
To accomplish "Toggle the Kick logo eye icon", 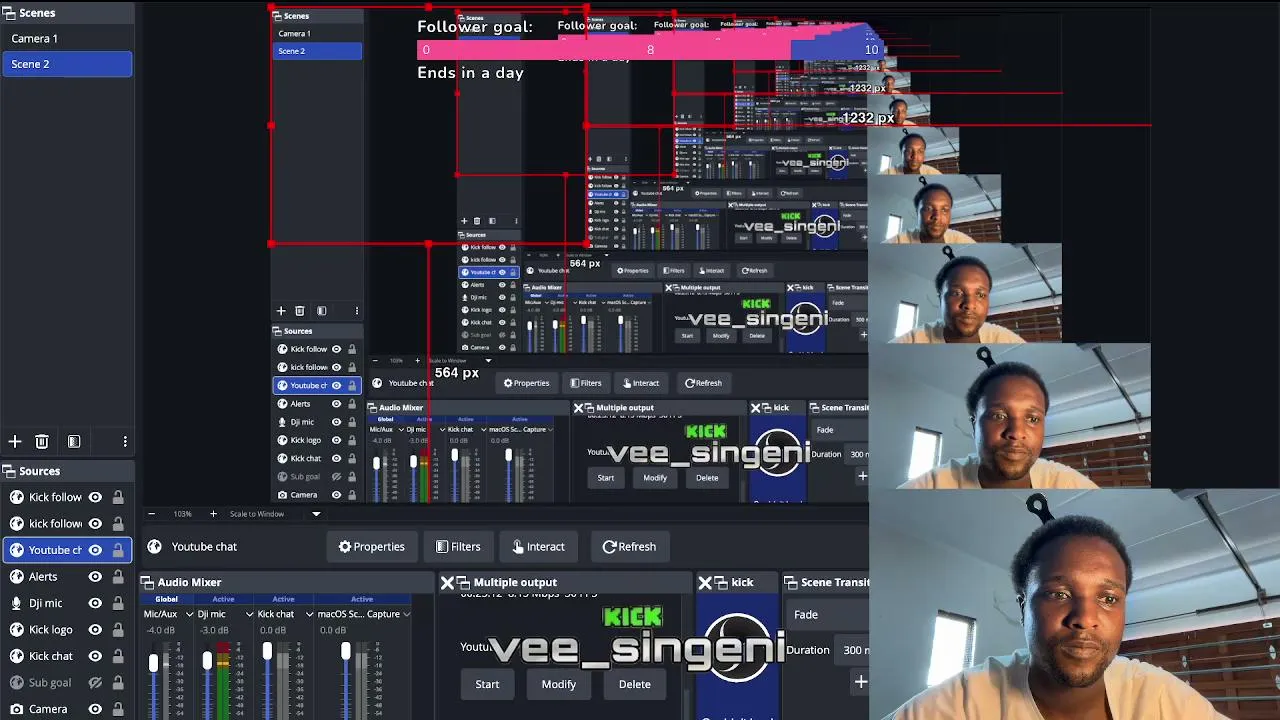I will coord(95,630).
